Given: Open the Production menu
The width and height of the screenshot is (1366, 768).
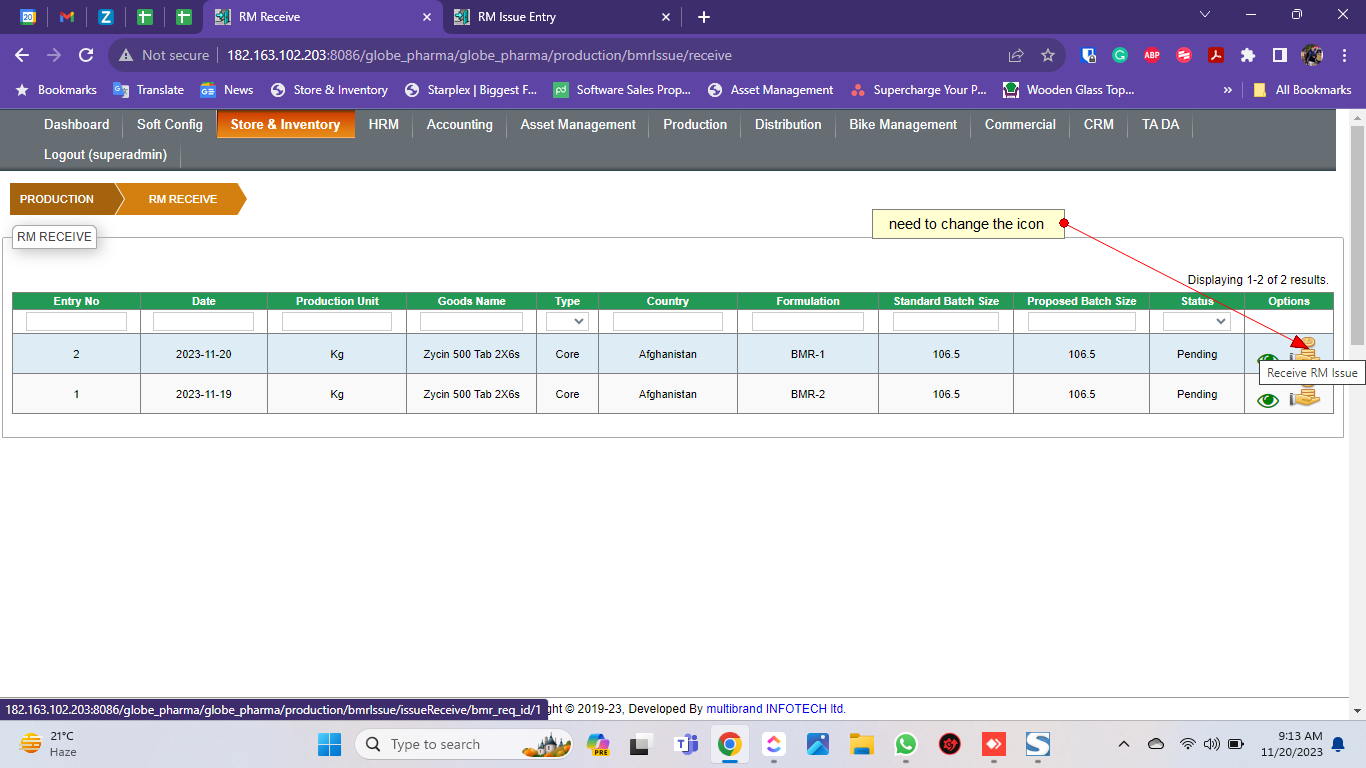Looking at the screenshot, I should 695,125.
